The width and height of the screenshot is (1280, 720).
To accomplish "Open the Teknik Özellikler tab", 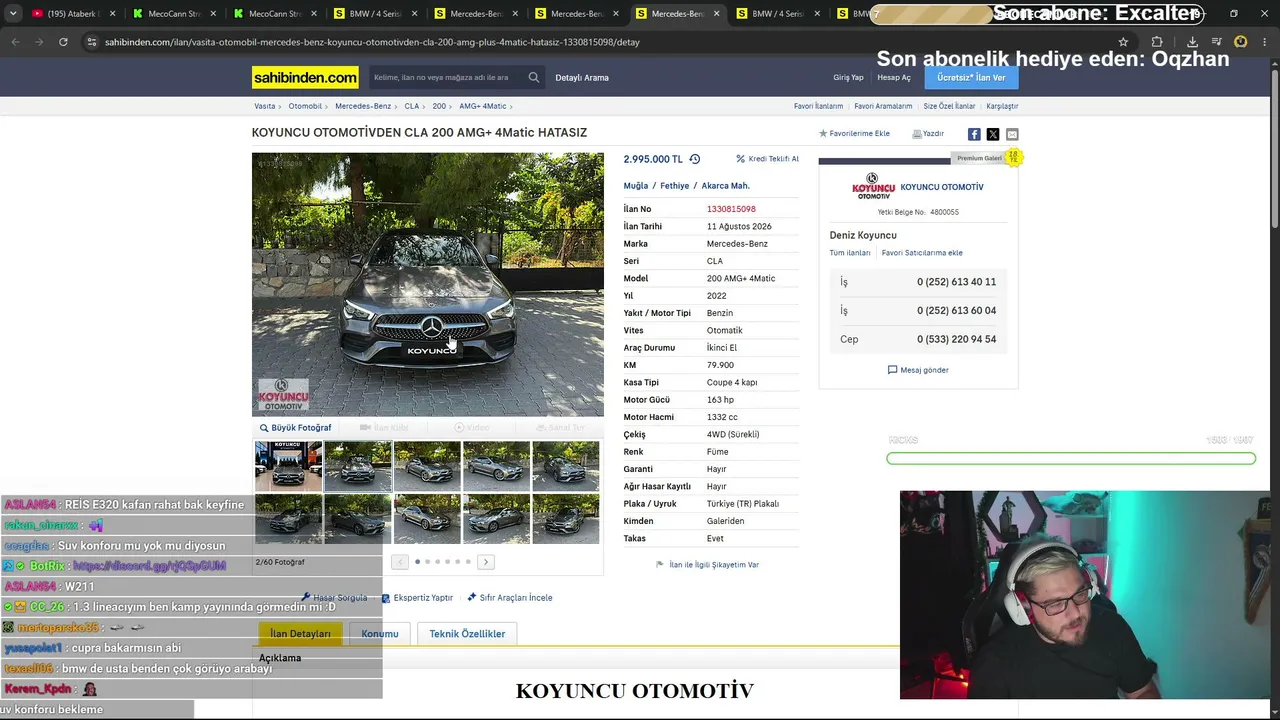I will click(x=467, y=634).
